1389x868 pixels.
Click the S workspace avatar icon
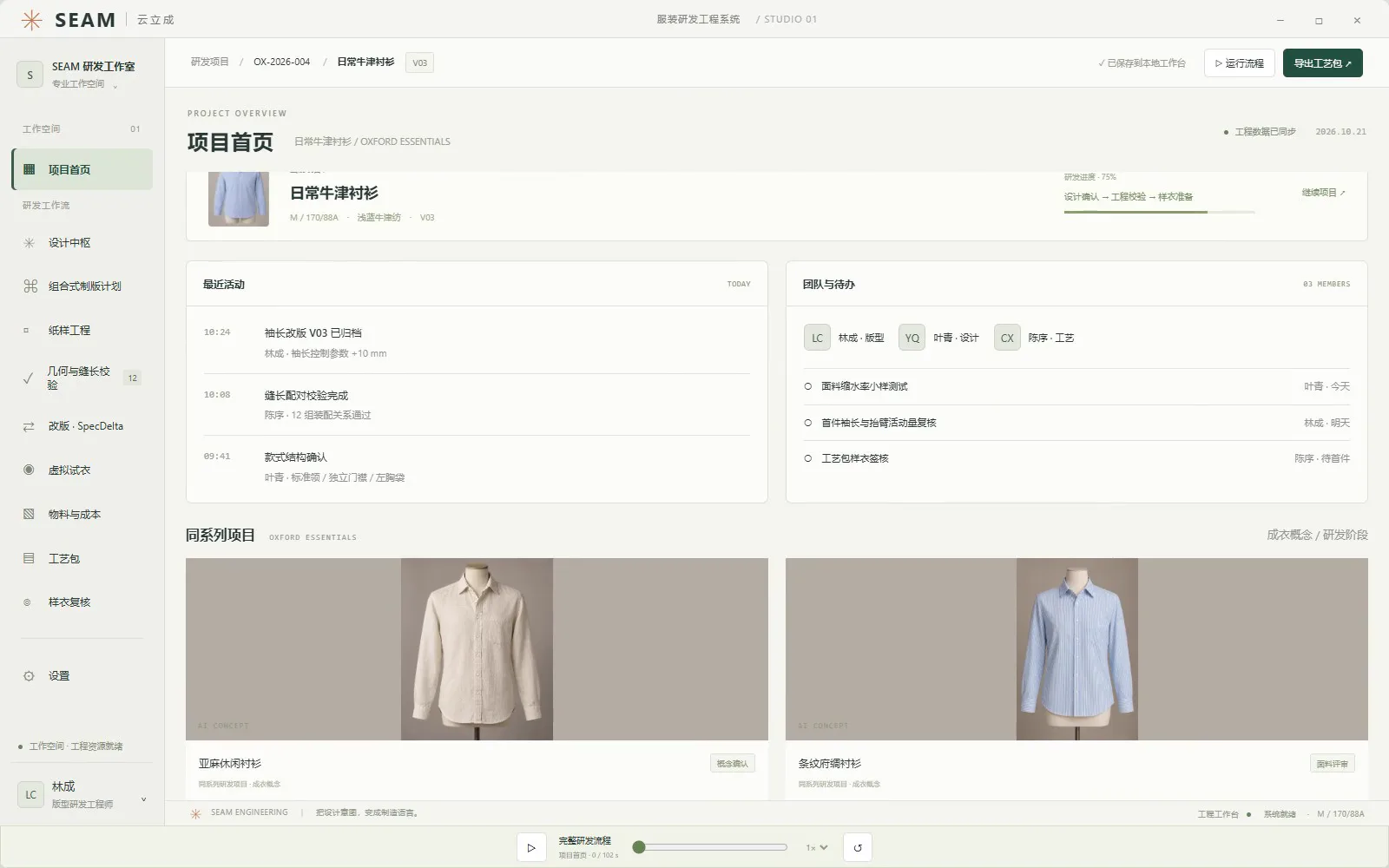(x=30, y=75)
